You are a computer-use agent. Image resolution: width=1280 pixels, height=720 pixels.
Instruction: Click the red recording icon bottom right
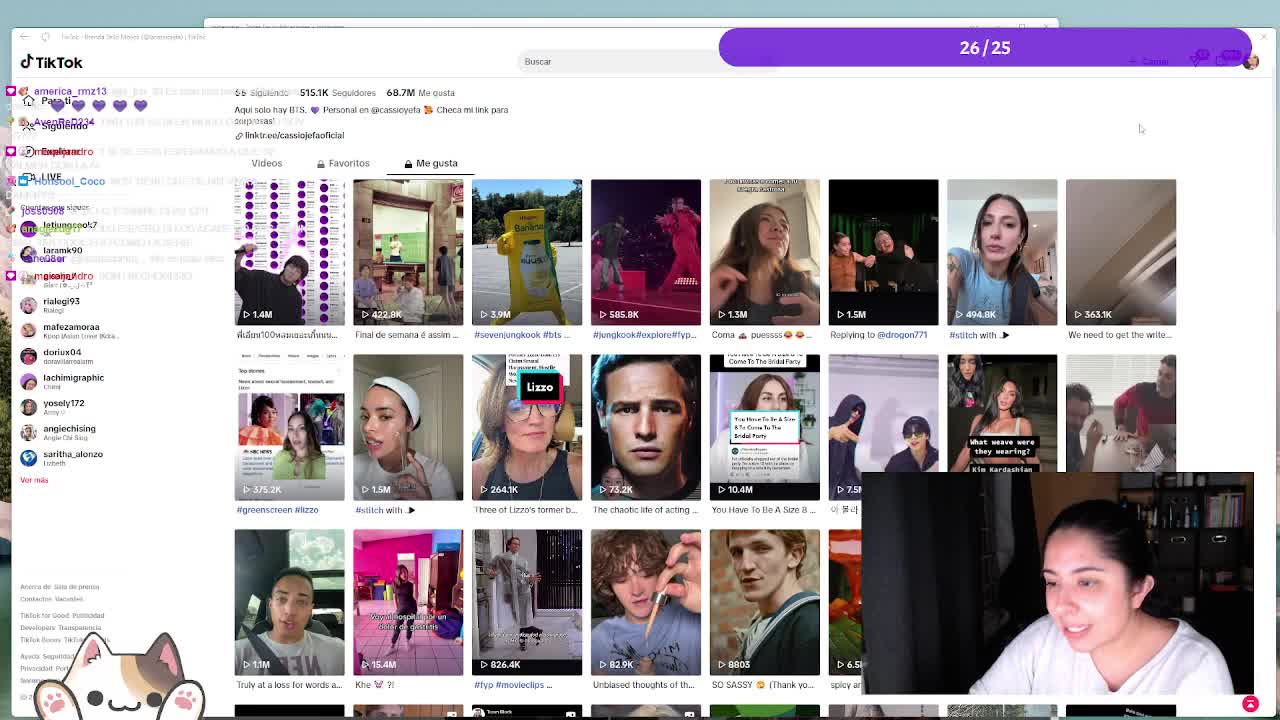pyautogui.click(x=1250, y=704)
